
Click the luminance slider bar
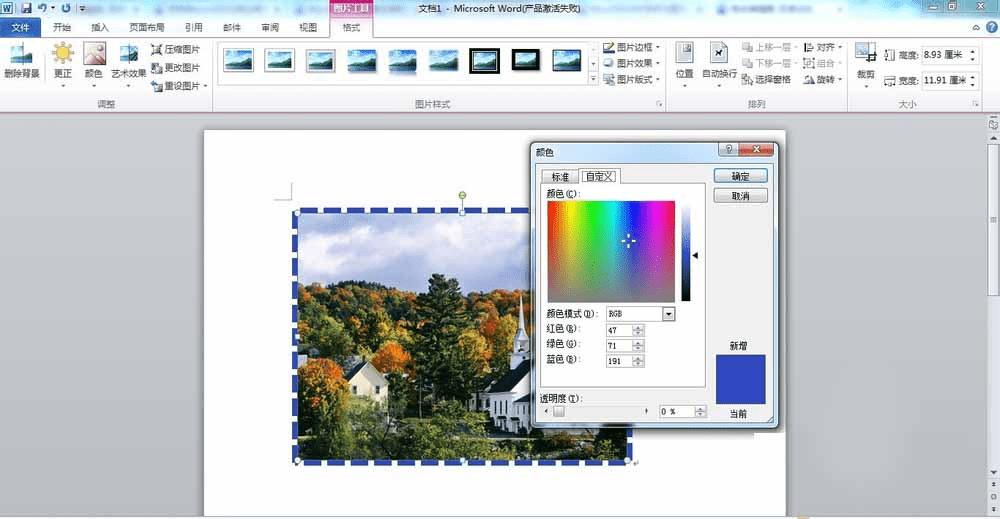pyautogui.click(x=686, y=253)
